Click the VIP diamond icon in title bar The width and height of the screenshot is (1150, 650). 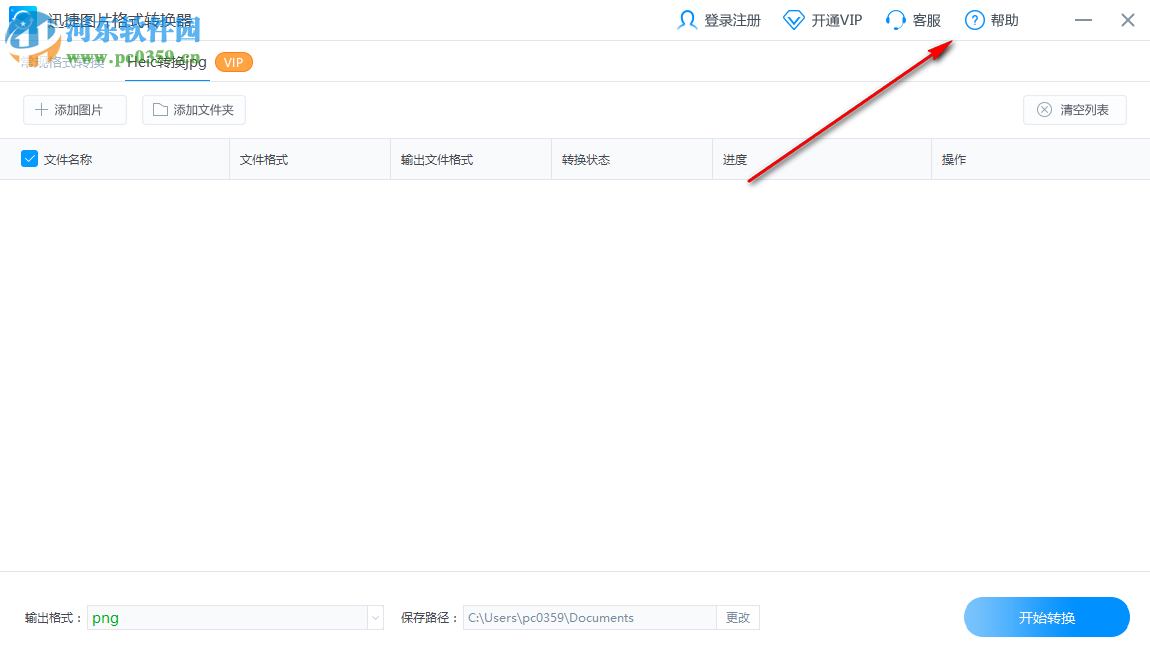click(793, 18)
